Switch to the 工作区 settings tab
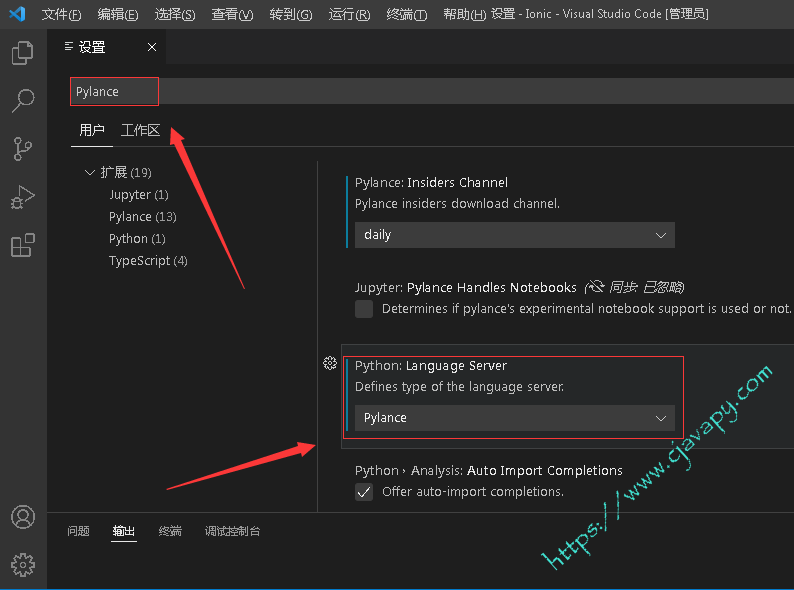Screen dimensions: 794x590 pos(140,131)
